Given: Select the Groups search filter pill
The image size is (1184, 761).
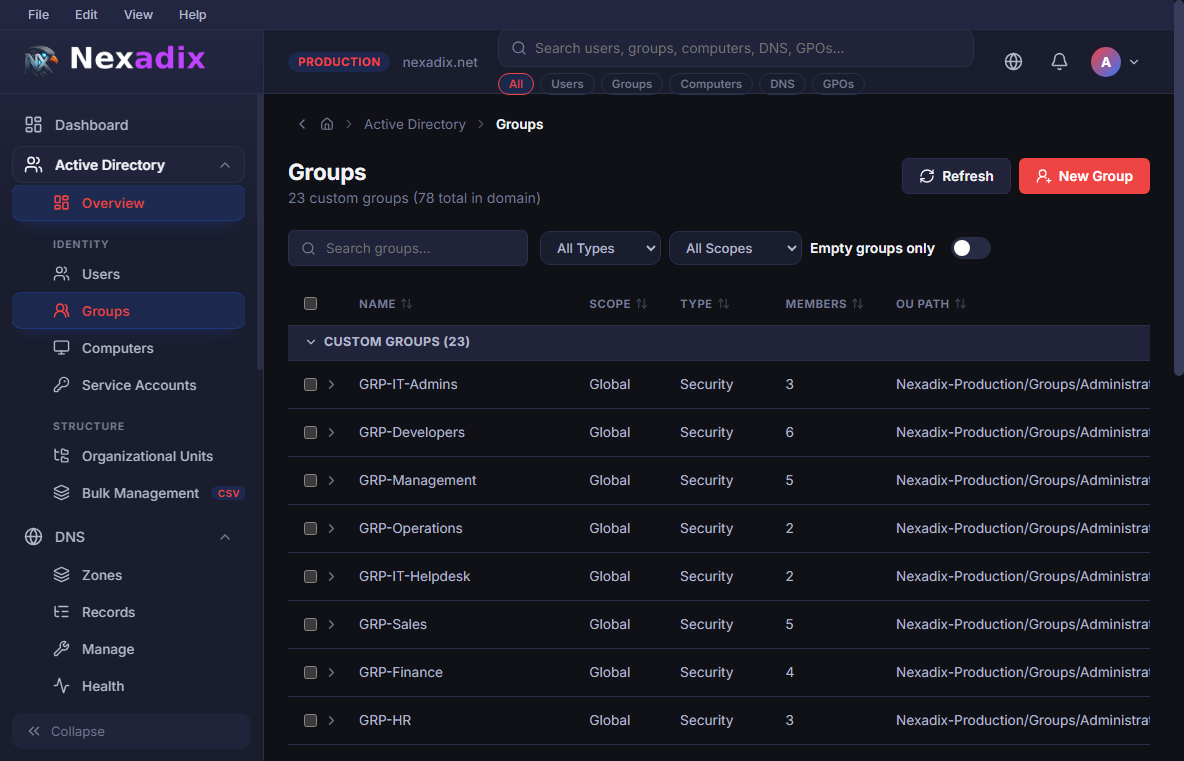Looking at the screenshot, I should (x=632, y=84).
